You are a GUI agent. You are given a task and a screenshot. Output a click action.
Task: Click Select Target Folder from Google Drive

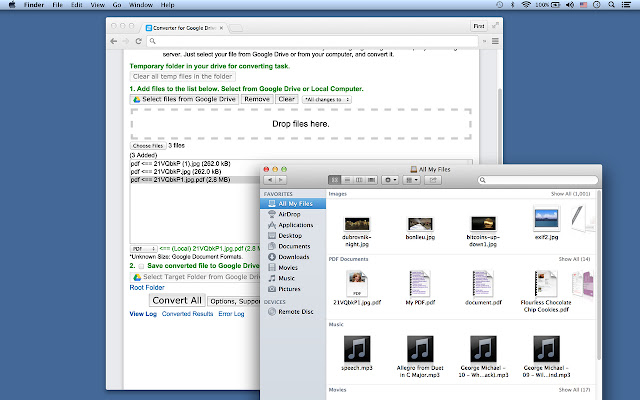[195, 277]
